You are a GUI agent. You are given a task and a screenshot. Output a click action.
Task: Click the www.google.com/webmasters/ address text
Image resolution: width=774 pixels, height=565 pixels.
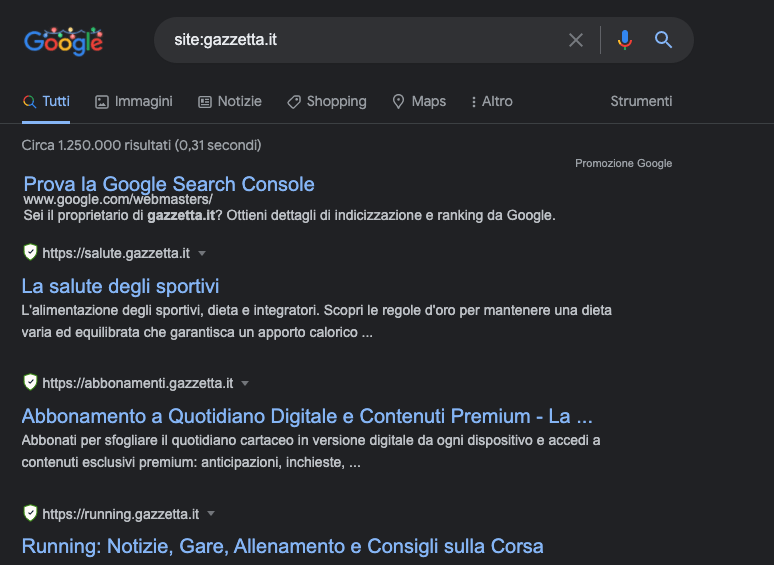[x=118, y=199]
